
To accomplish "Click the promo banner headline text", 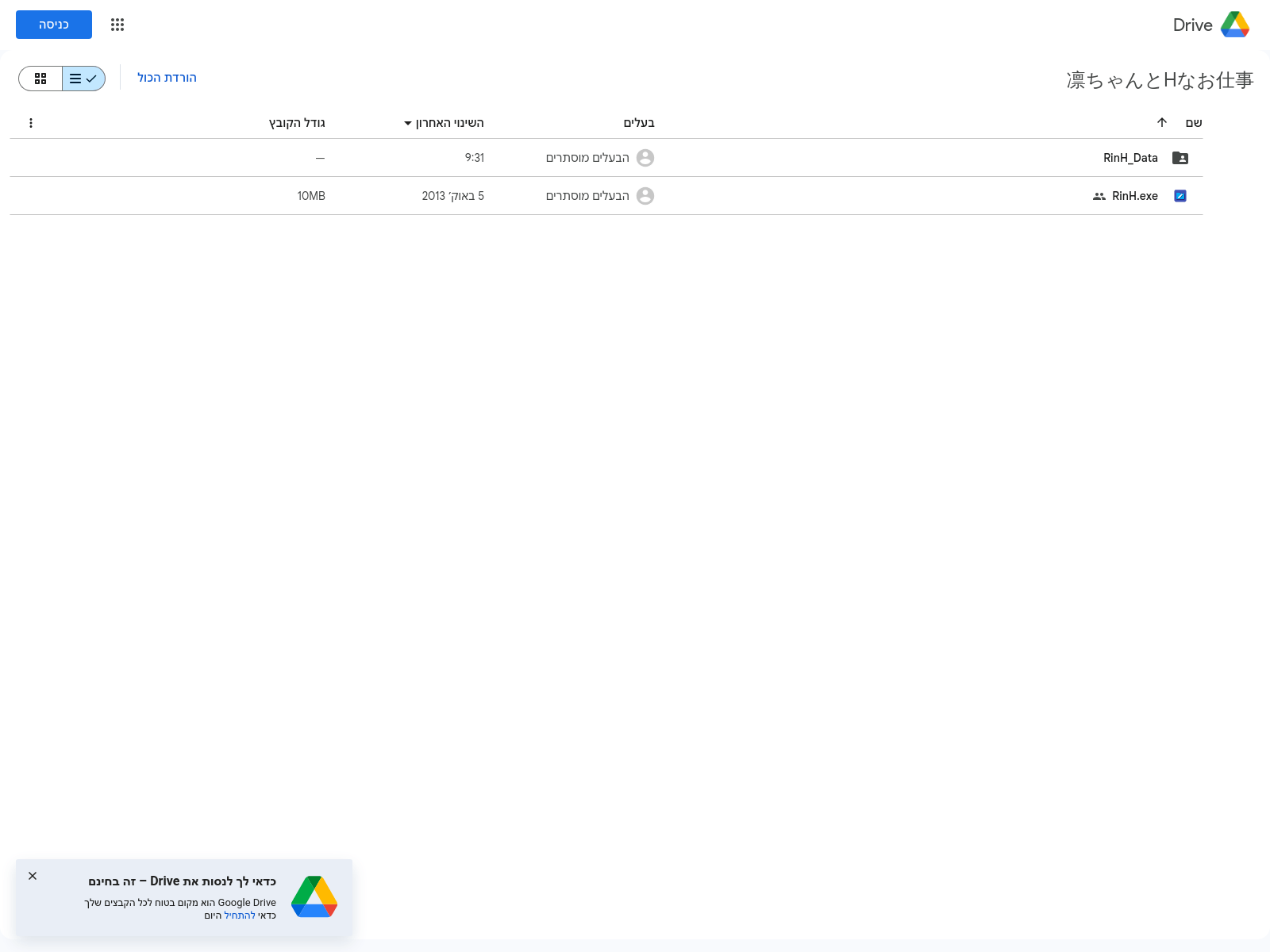I will [x=182, y=881].
